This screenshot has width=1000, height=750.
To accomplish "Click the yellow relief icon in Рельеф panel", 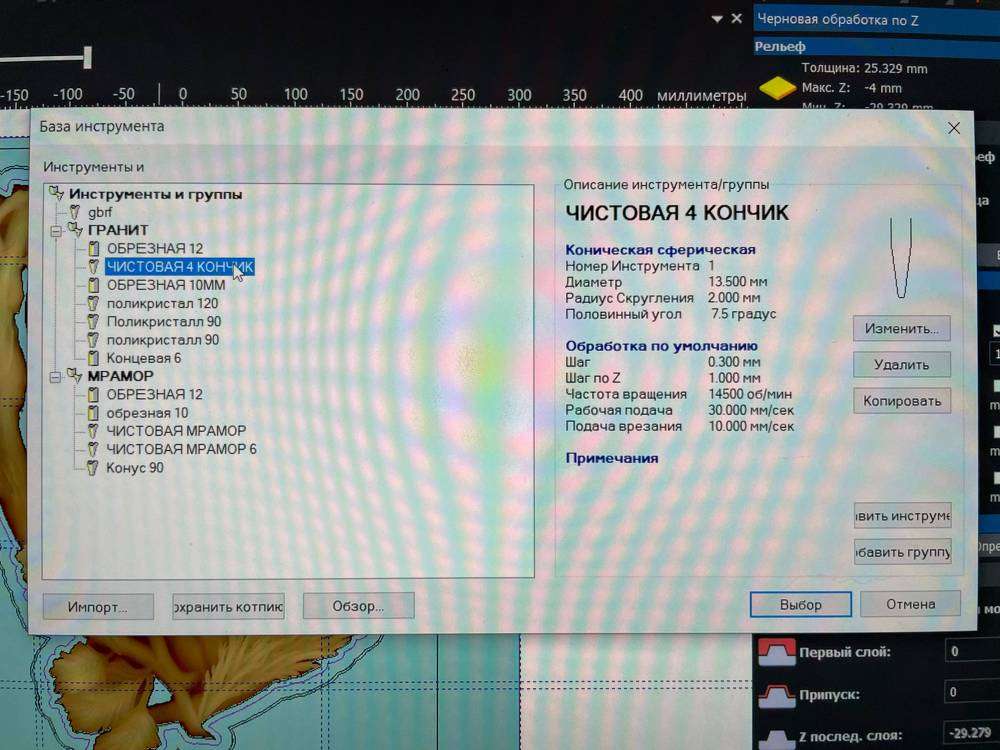I will pyautogui.click(x=773, y=89).
